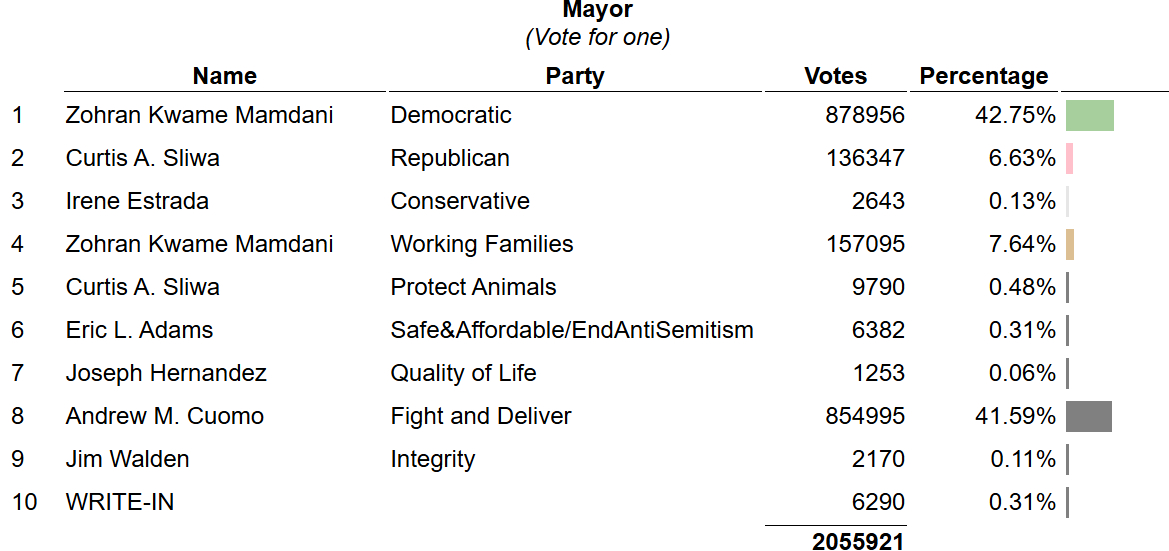Click the pink Republican percentage bar
Screen dimensions: 1169x551
pyautogui.click(x=1069, y=158)
